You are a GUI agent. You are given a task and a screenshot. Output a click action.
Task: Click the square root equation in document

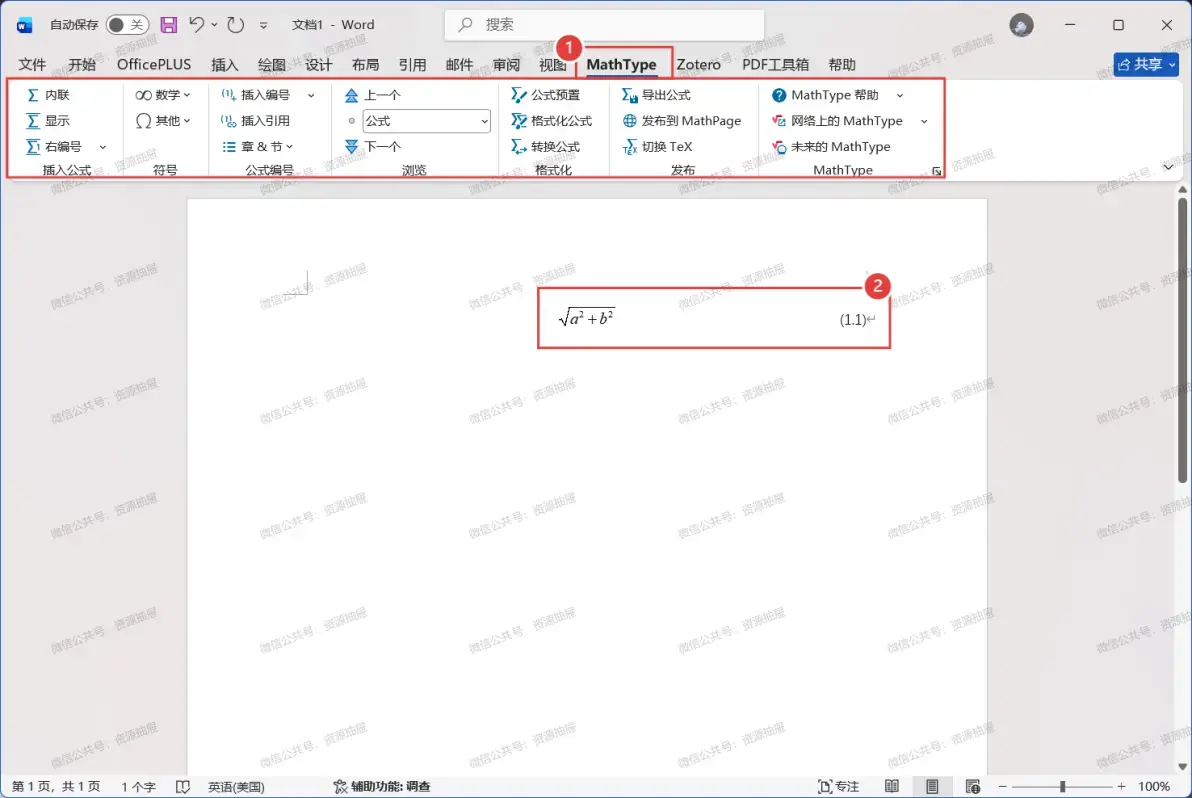pyautogui.click(x=586, y=317)
